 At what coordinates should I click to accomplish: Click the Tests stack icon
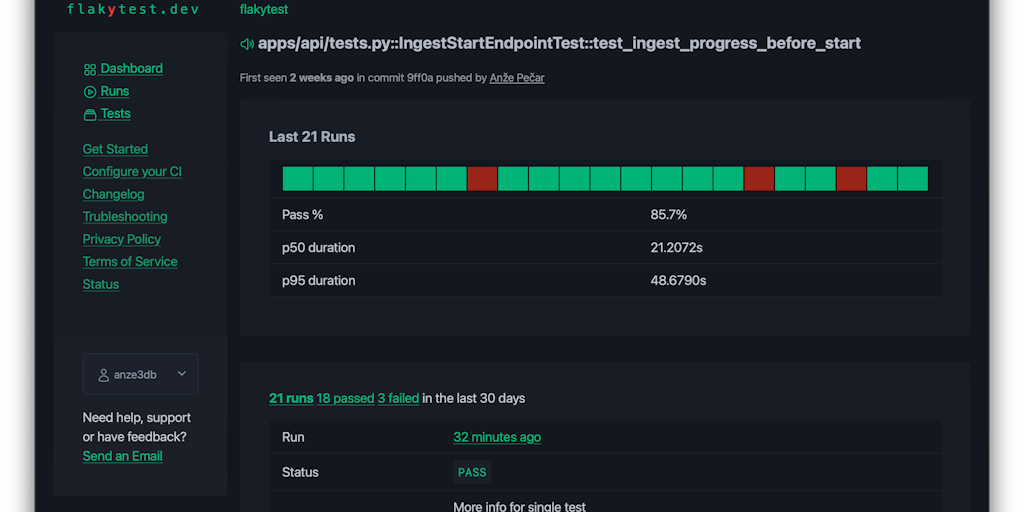point(90,114)
